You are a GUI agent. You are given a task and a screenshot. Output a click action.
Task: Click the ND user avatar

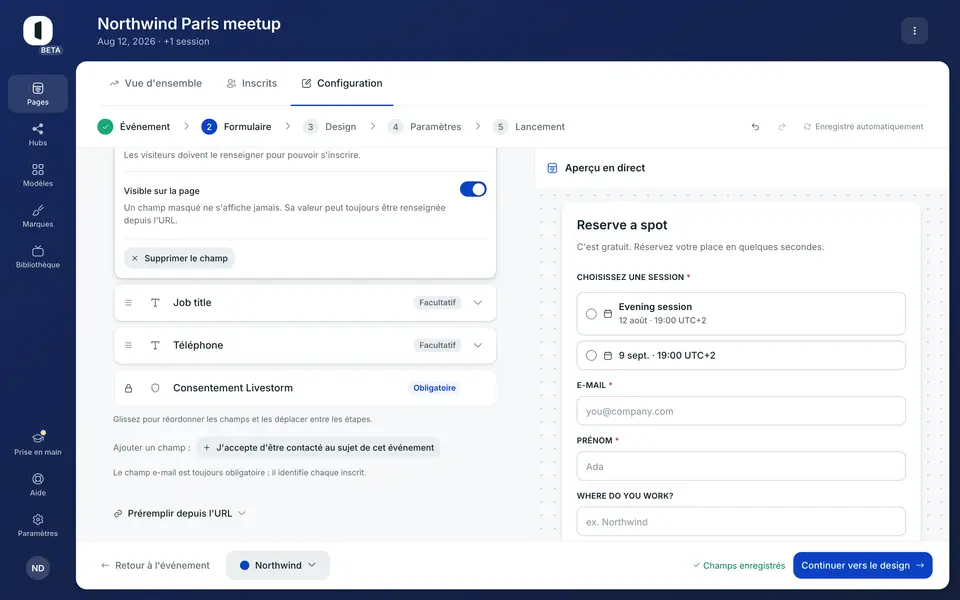(x=38, y=568)
